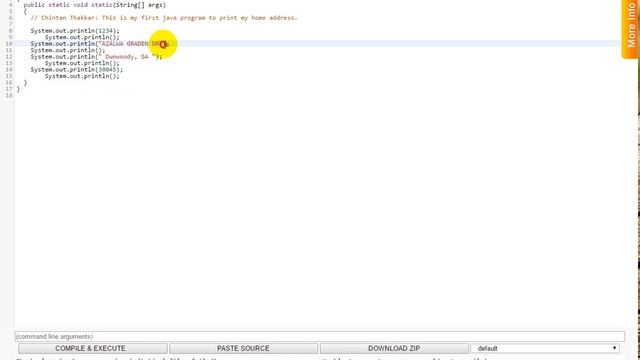Click the empty println on line 11
This screenshot has width=640, height=360.
click(x=68, y=50)
